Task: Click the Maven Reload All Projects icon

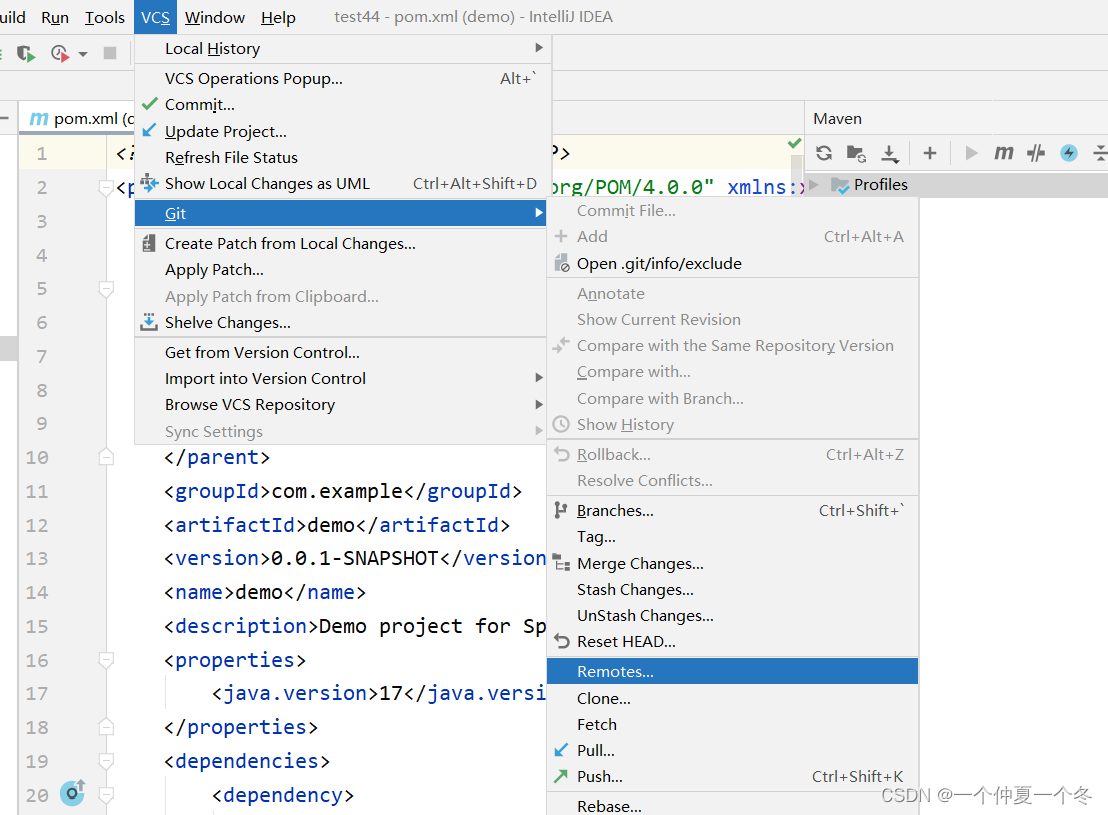Action: 823,153
